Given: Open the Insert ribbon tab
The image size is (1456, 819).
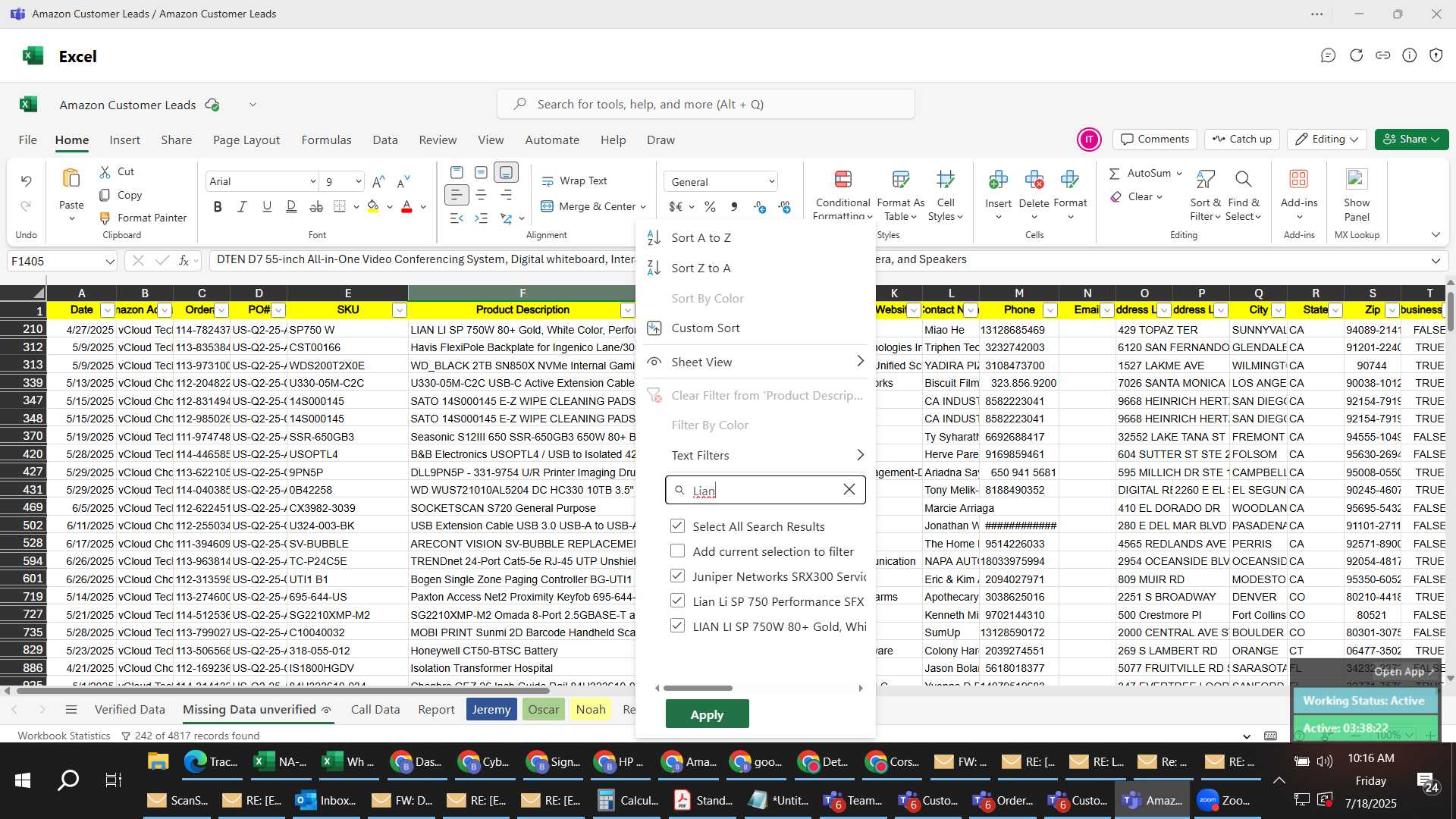Looking at the screenshot, I should pos(124,140).
